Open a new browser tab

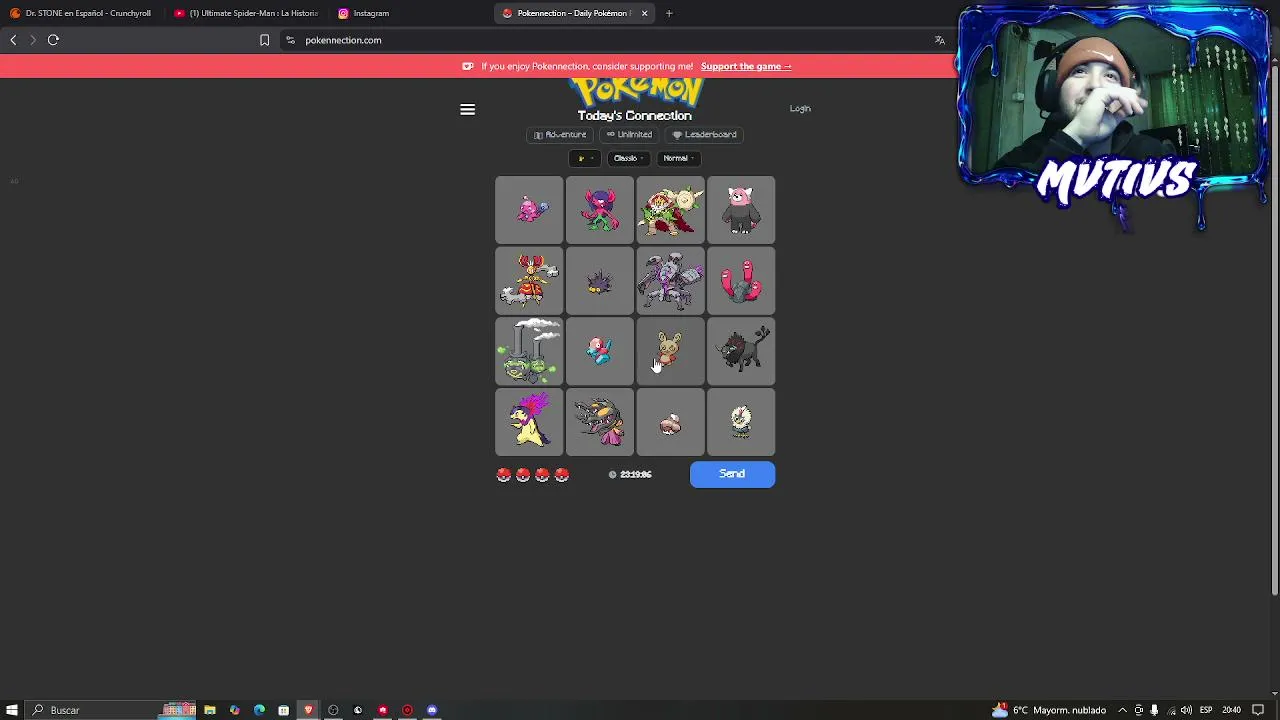point(669,13)
